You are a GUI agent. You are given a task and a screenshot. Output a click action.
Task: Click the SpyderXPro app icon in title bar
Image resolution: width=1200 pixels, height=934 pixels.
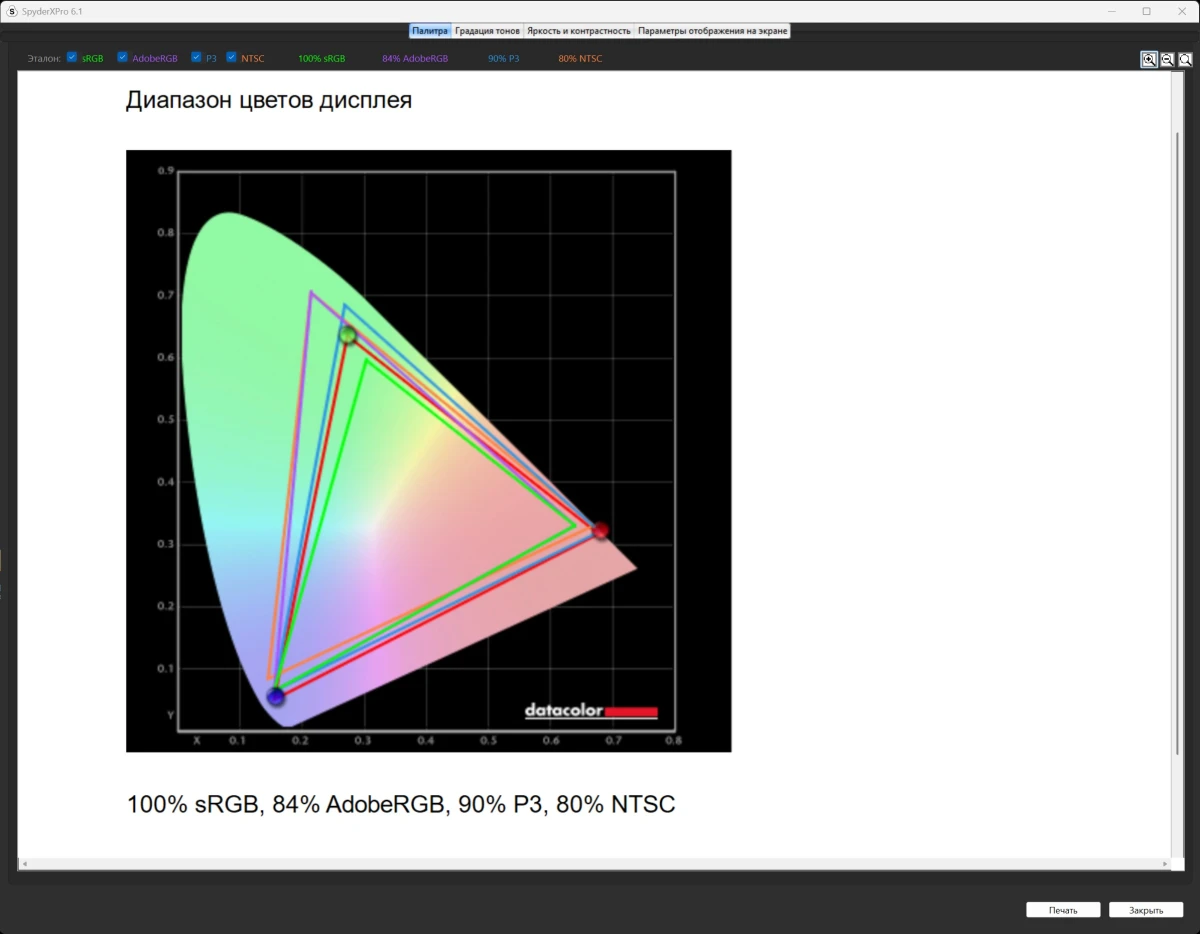pos(11,11)
